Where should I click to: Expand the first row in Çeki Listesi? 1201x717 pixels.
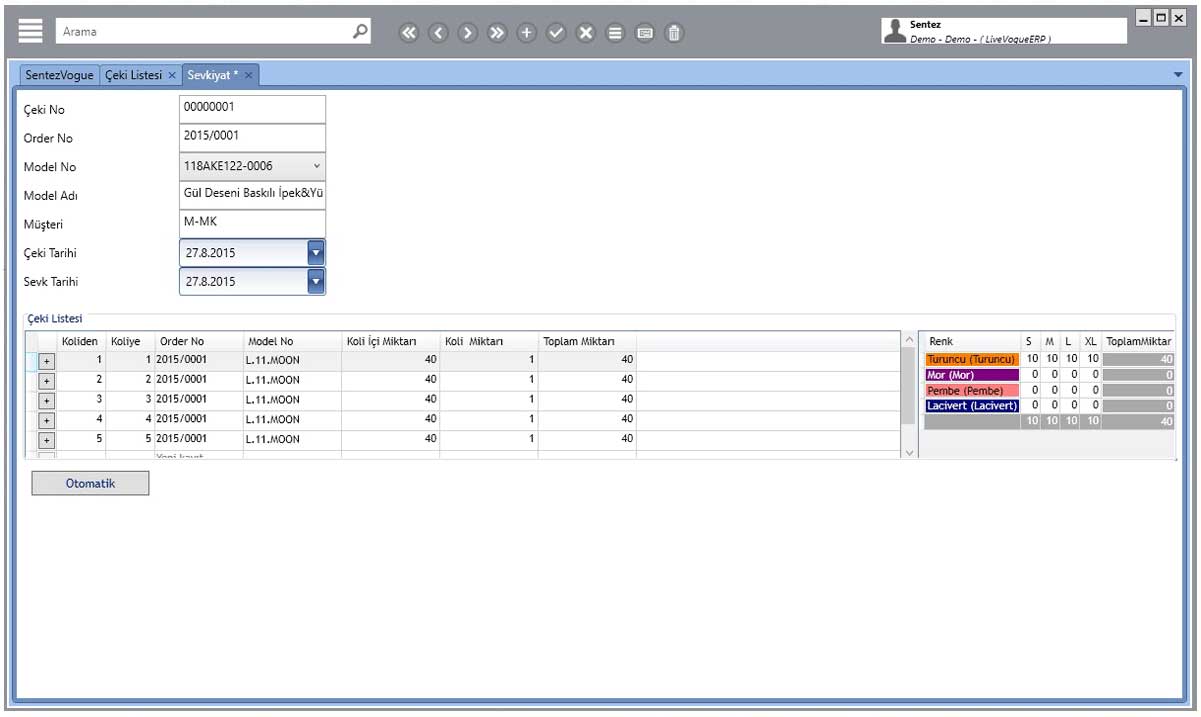(46, 360)
